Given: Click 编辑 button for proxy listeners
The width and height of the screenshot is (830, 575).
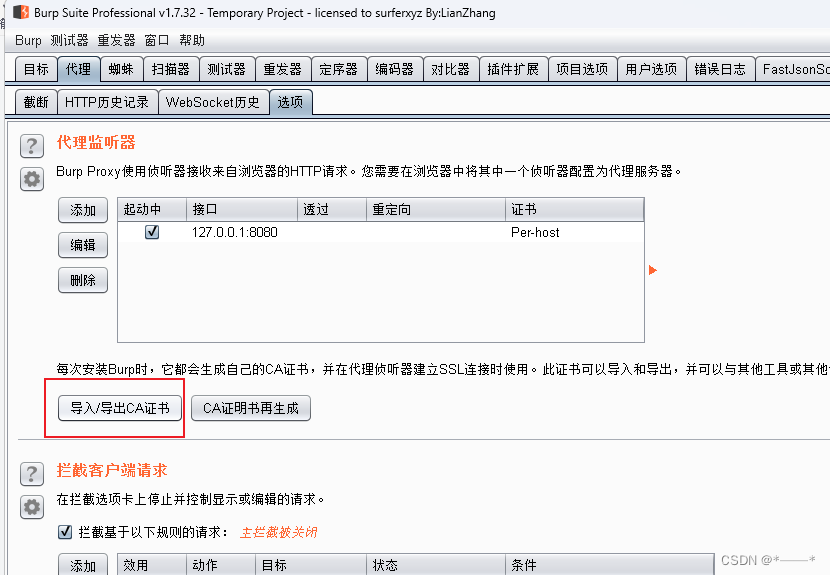Looking at the screenshot, I should coord(83,245).
